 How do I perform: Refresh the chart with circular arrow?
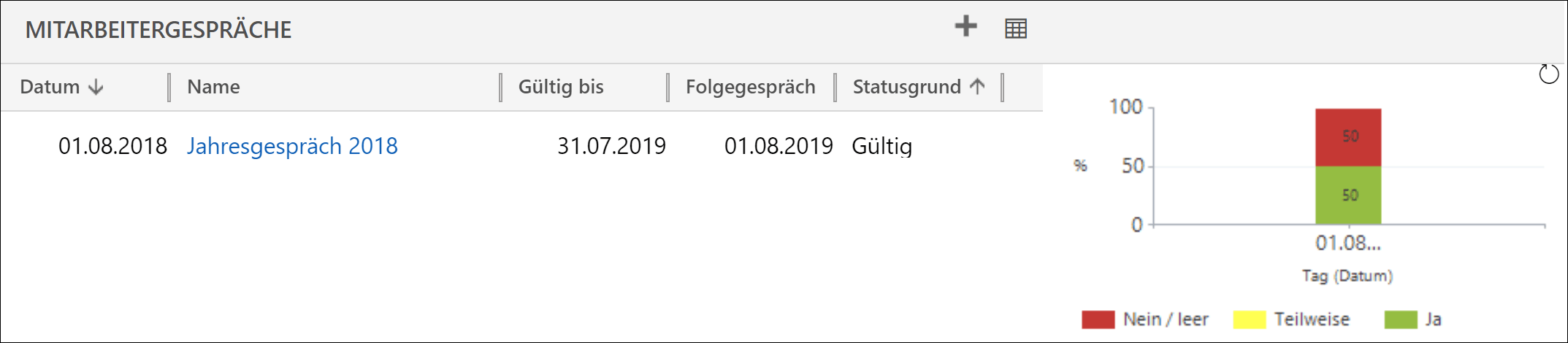pyautogui.click(x=1548, y=74)
